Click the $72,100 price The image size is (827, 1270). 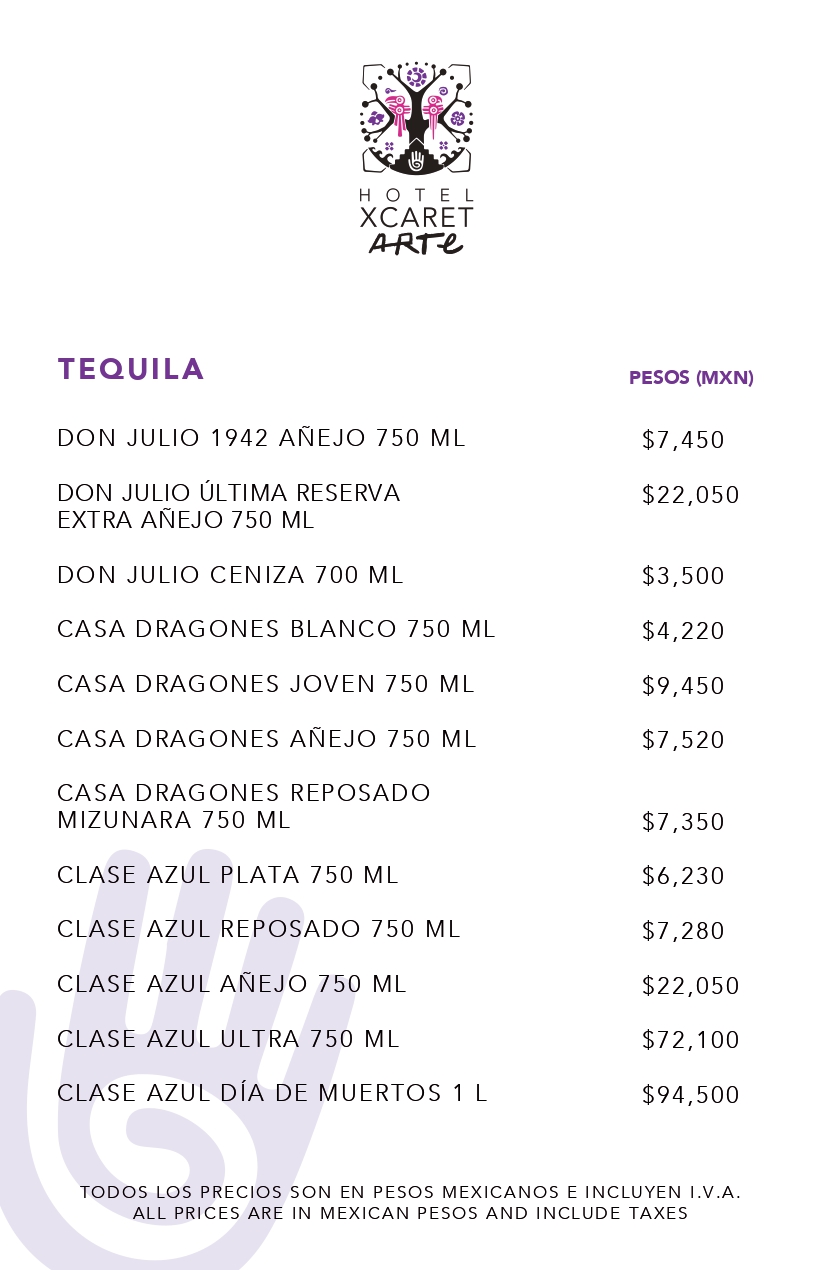coord(691,1040)
